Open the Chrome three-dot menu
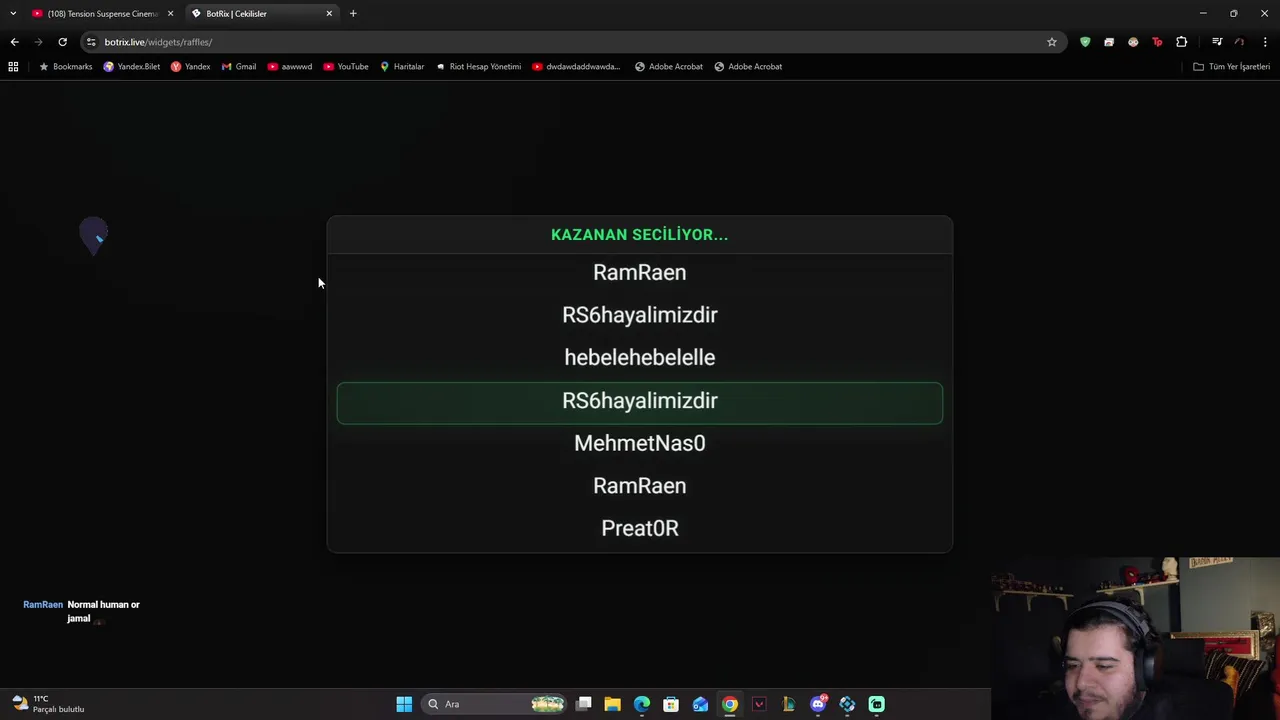Viewport: 1280px width, 720px height. pos(1265,42)
